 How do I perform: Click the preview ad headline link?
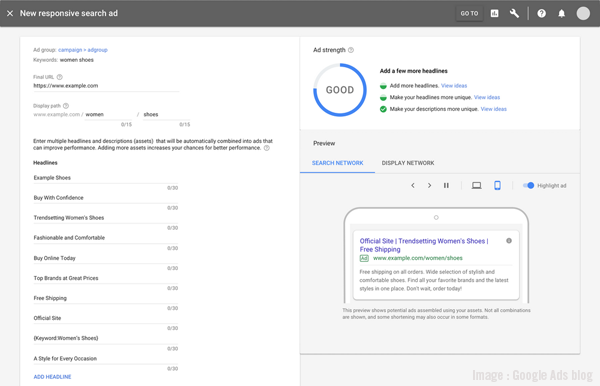424,245
